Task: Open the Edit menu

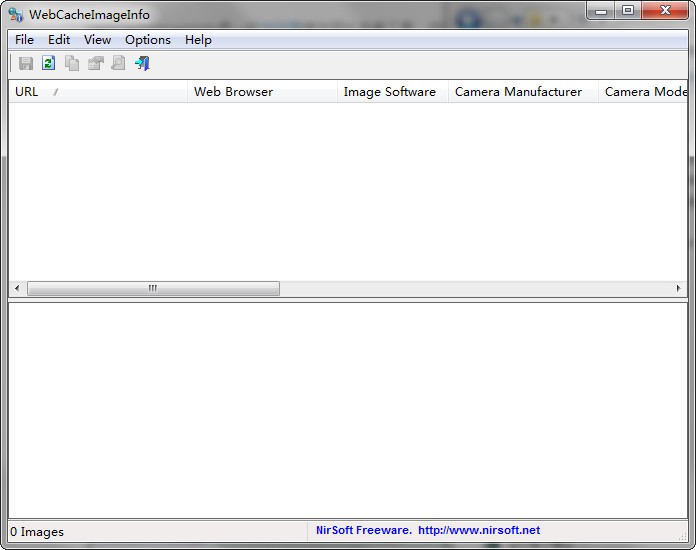Action: coord(59,40)
